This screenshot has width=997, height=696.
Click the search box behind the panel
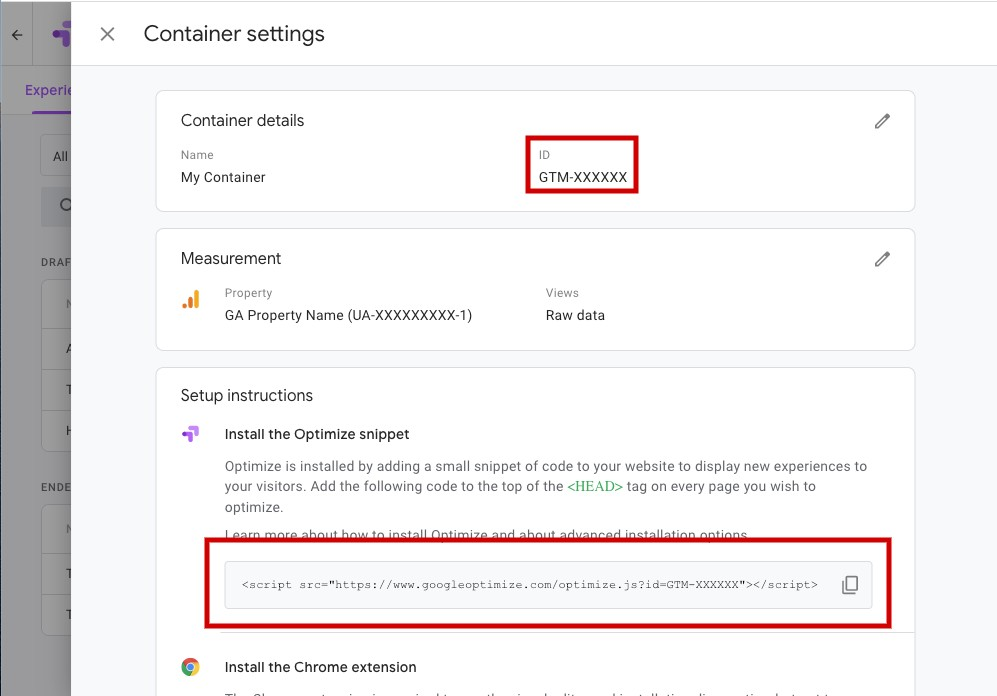(x=58, y=205)
